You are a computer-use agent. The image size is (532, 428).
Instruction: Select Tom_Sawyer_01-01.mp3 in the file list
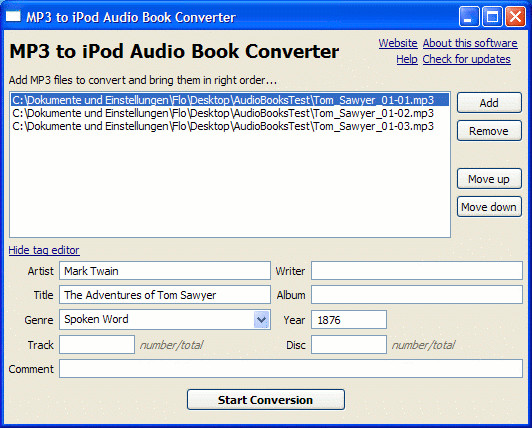click(230, 100)
